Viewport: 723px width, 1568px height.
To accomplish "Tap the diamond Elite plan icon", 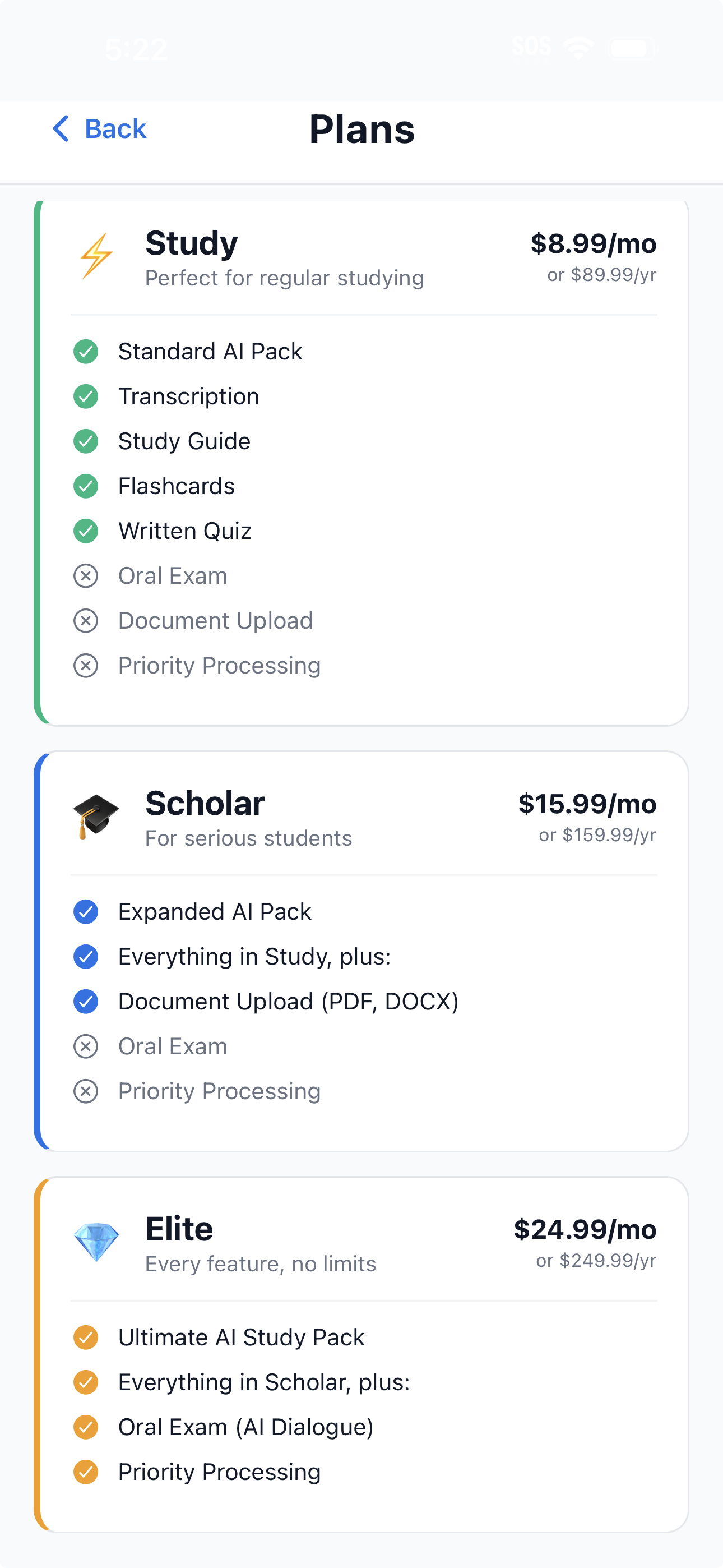I will point(96,1242).
